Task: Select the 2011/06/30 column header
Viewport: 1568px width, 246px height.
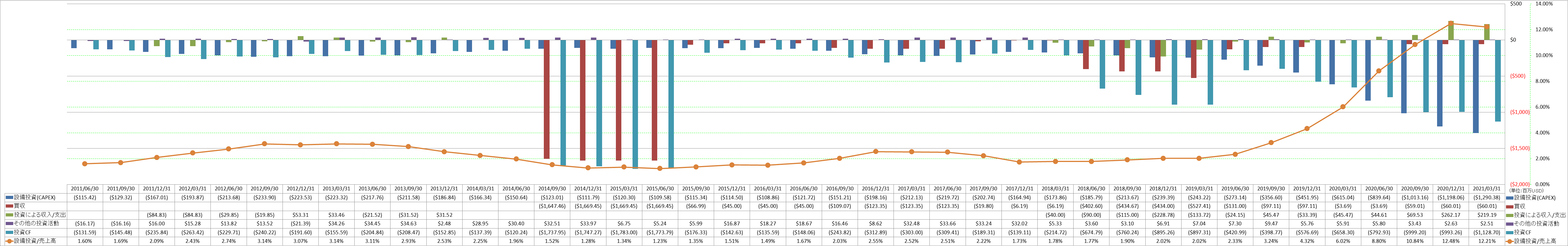Action: tap(85, 189)
